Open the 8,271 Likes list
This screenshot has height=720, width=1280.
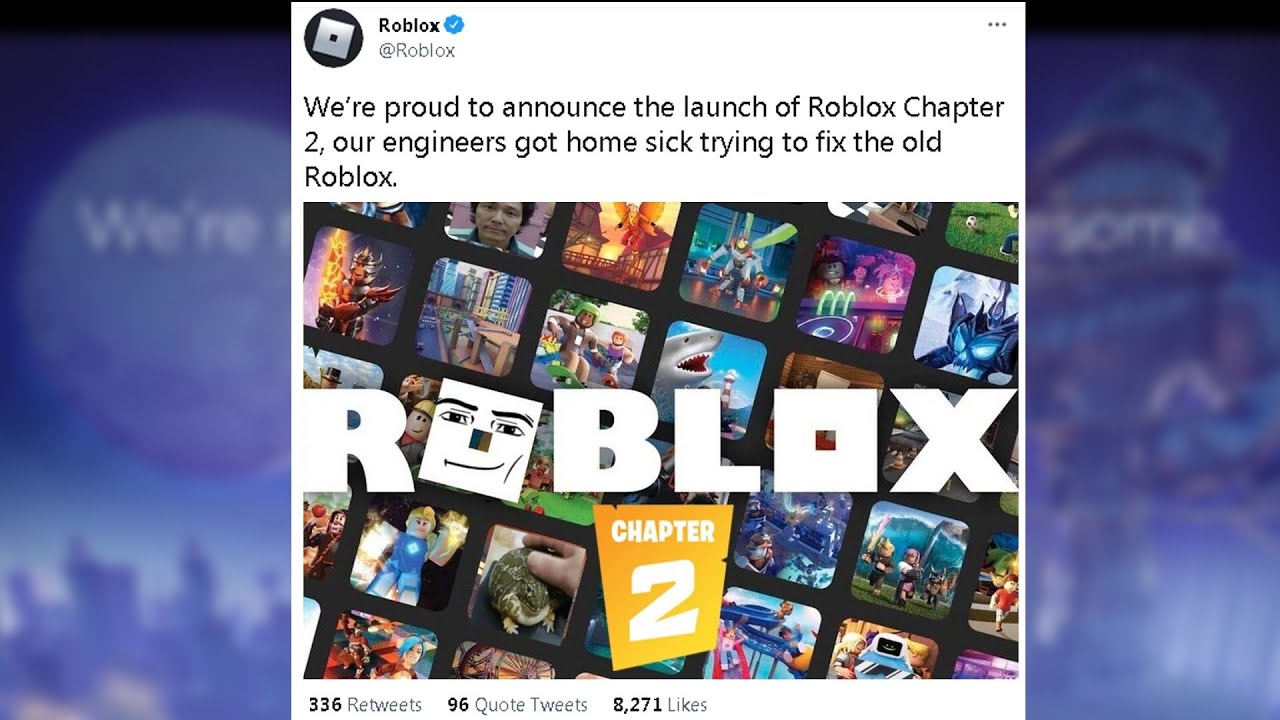tap(660, 704)
